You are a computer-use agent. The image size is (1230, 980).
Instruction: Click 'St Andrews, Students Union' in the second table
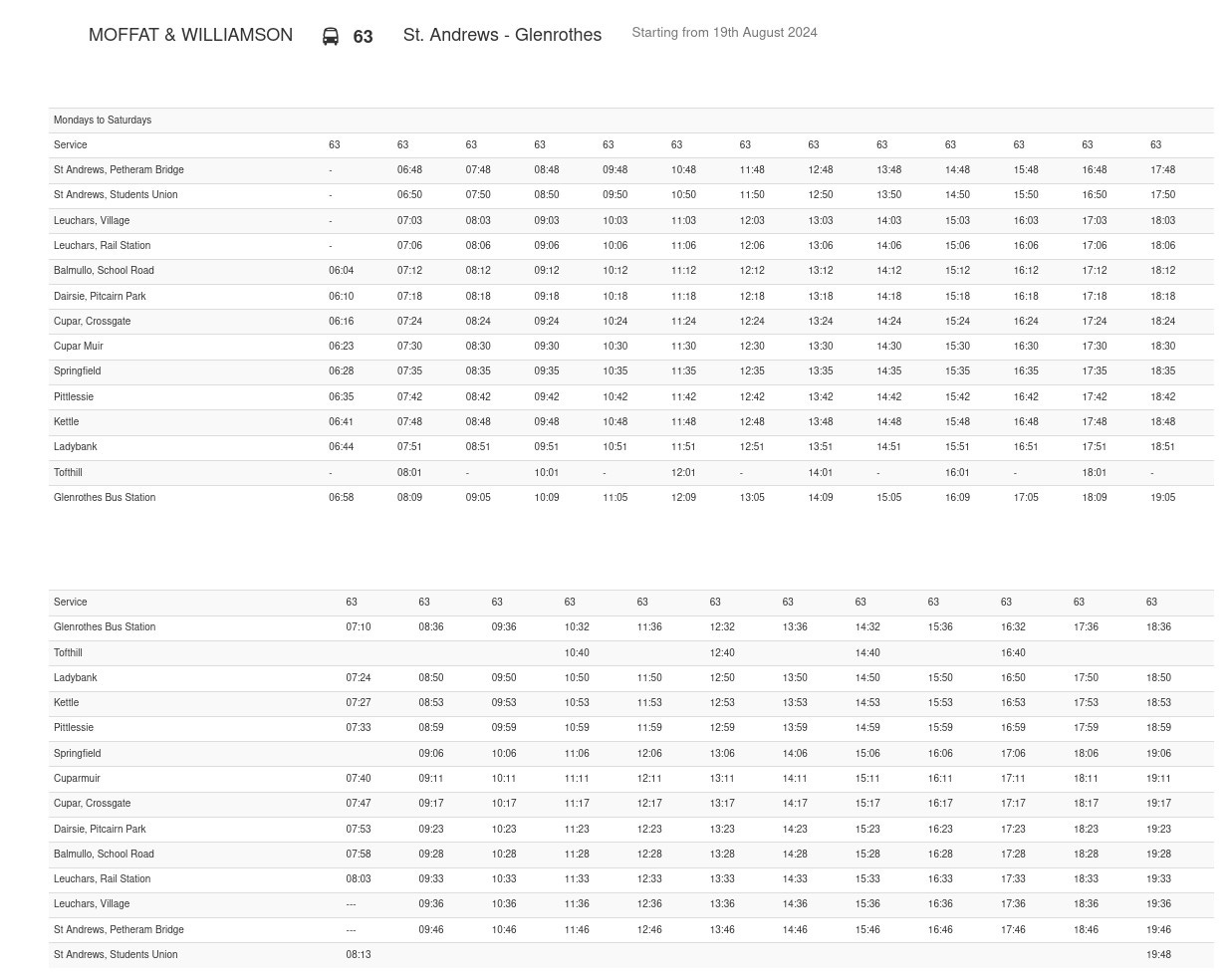[116, 955]
